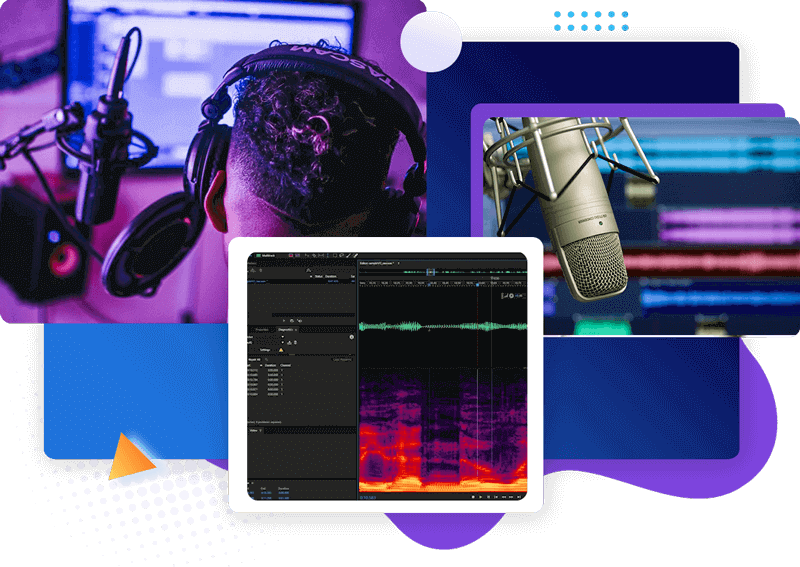This screenshot has height=567, width=800.
Task: Select the Spot Healing Brush tool
Action: coord(353,255)
